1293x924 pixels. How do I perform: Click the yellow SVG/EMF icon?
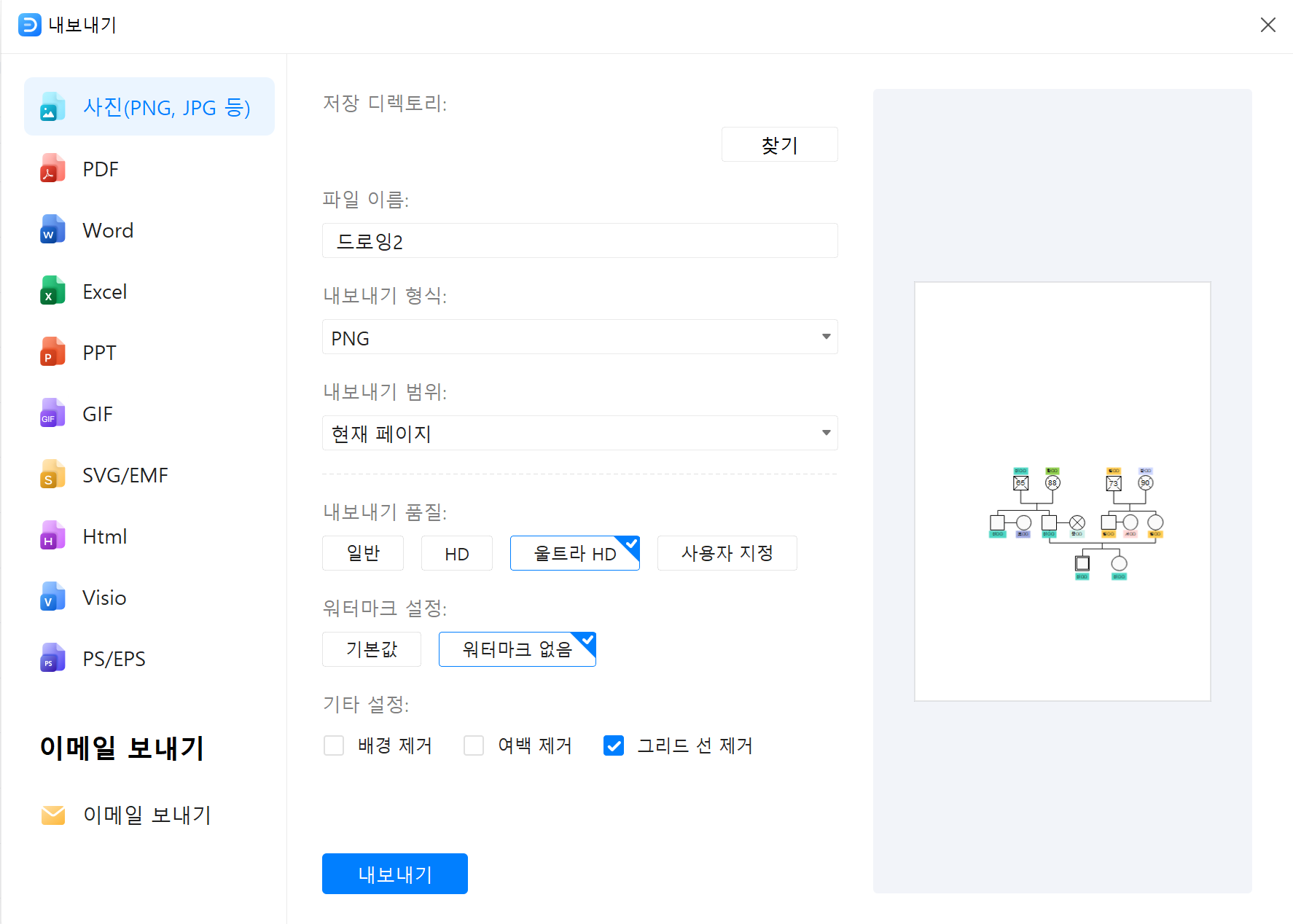coord(52,474)
